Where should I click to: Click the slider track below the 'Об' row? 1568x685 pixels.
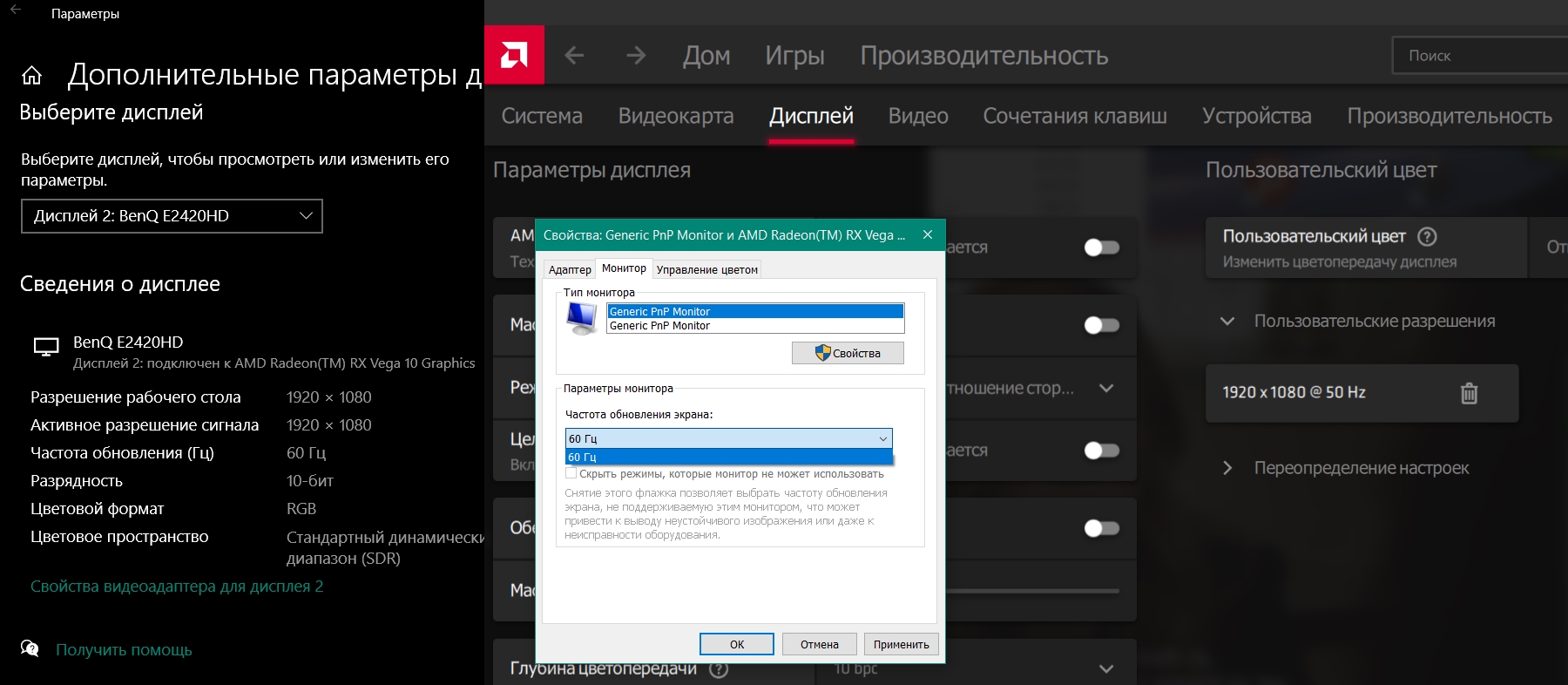click(x=1032, y=591)
